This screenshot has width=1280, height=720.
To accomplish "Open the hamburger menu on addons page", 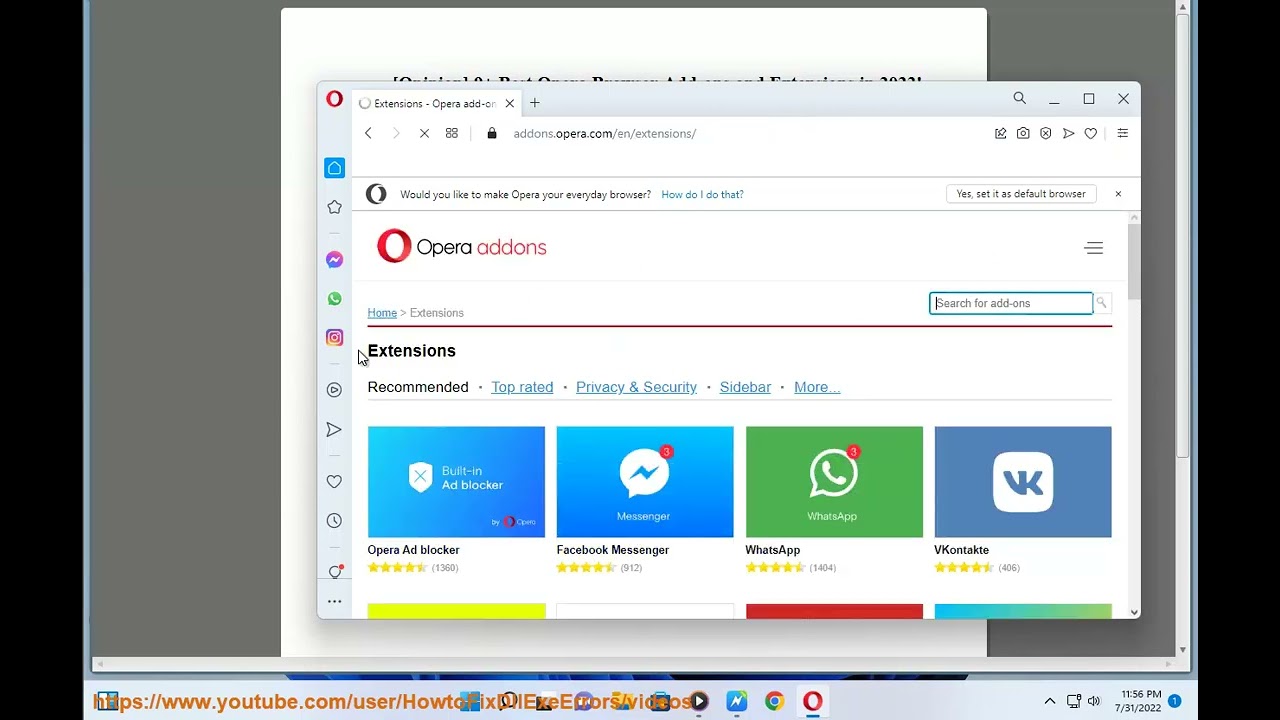I will point(1094,248).
